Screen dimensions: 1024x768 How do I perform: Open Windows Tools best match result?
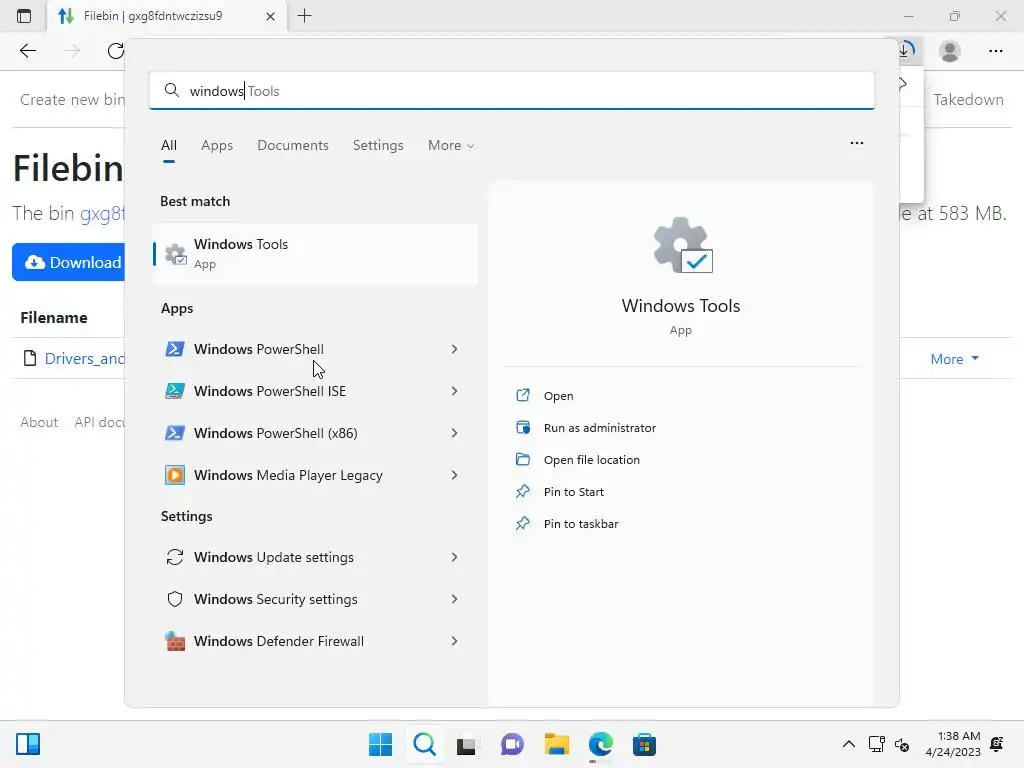(x=315, y=253)
